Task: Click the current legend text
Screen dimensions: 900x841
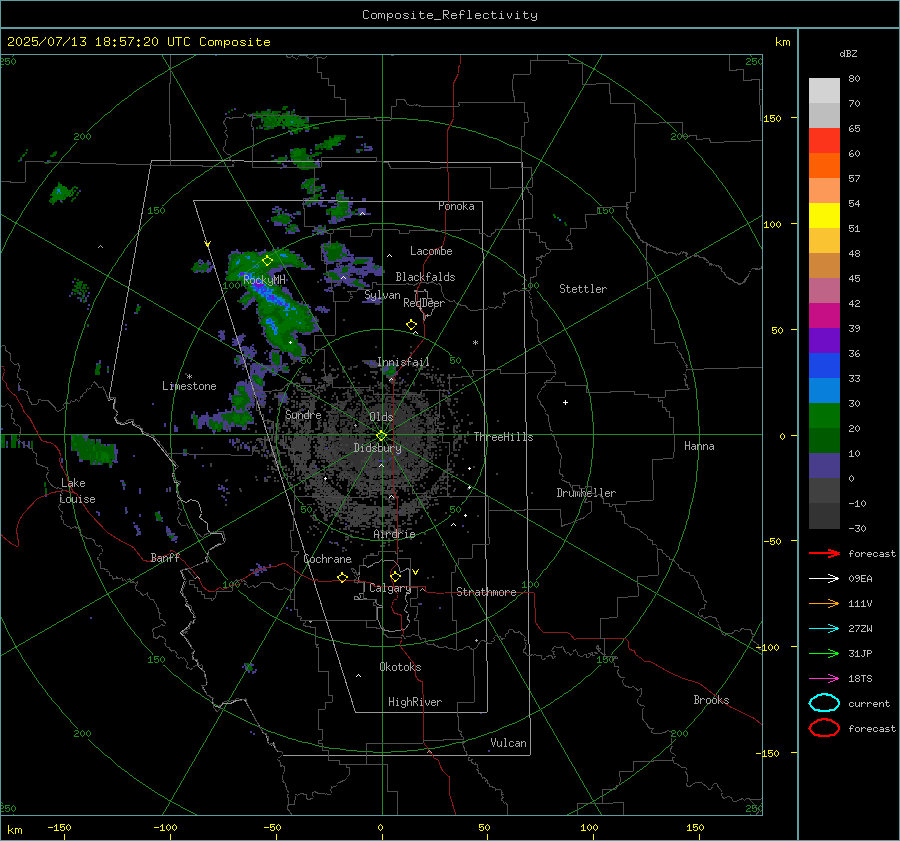Action: [869, 704]
